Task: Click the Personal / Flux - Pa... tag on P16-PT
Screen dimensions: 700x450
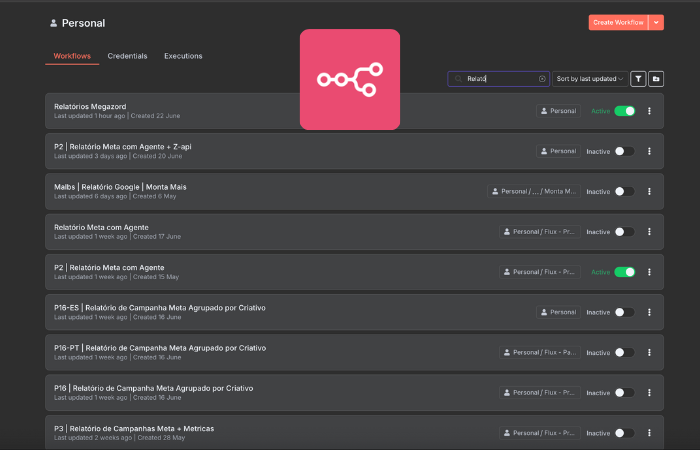Action: 540,353
